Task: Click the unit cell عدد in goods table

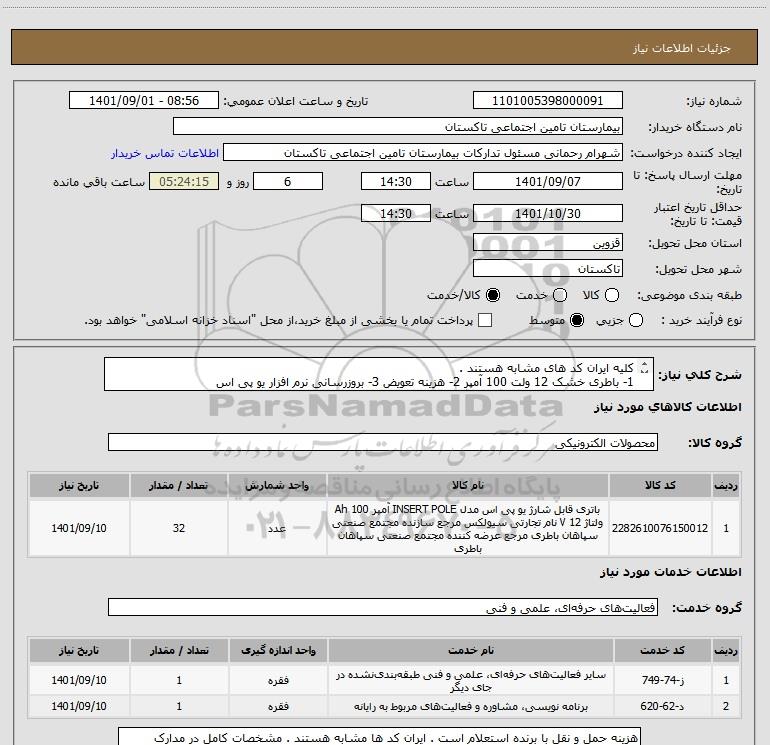Action: [277, 528]
